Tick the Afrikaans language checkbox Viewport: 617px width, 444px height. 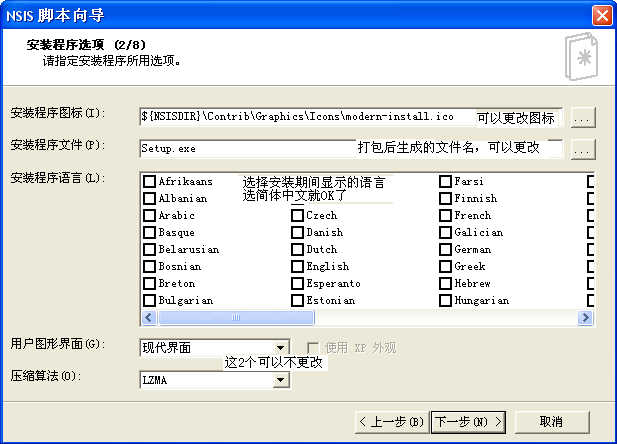point(149,181)
